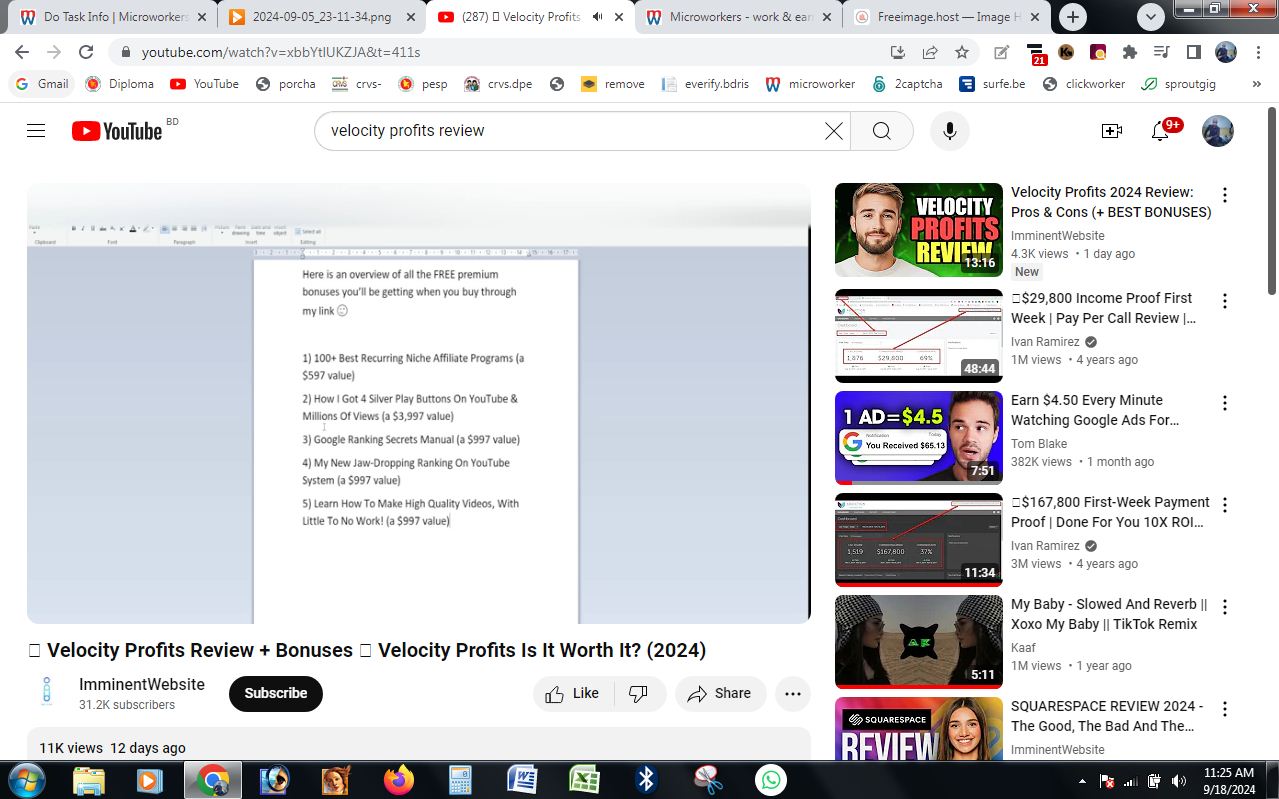Viewport: 1279px width, 799px height.
Task: Open ImminentWebsite channel avatar
Action: [46, 693]
